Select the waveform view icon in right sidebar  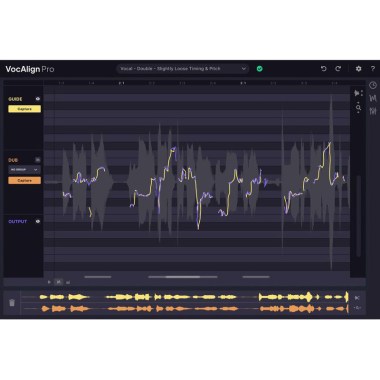point(373,98)
